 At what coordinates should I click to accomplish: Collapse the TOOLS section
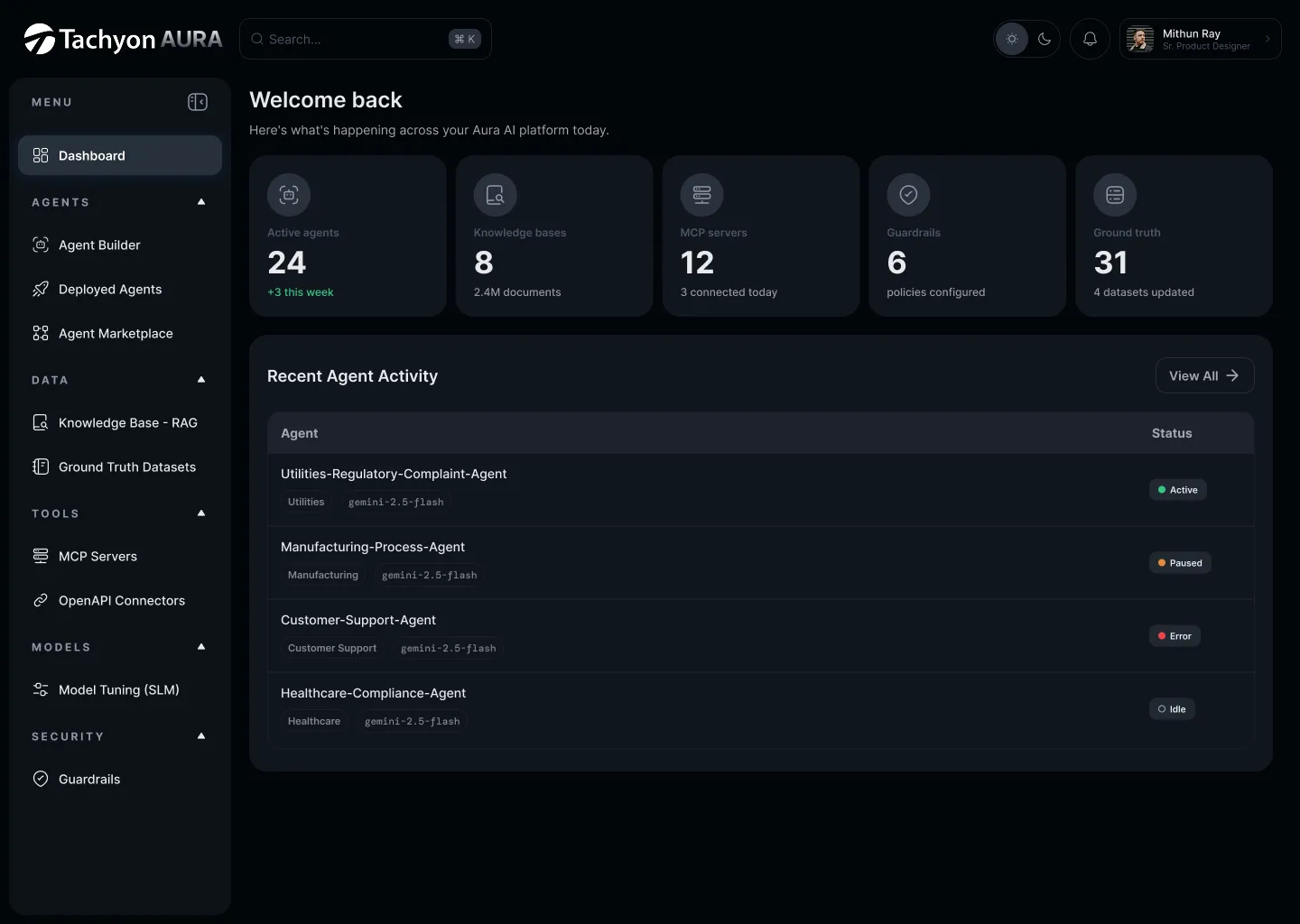[201, 513]
